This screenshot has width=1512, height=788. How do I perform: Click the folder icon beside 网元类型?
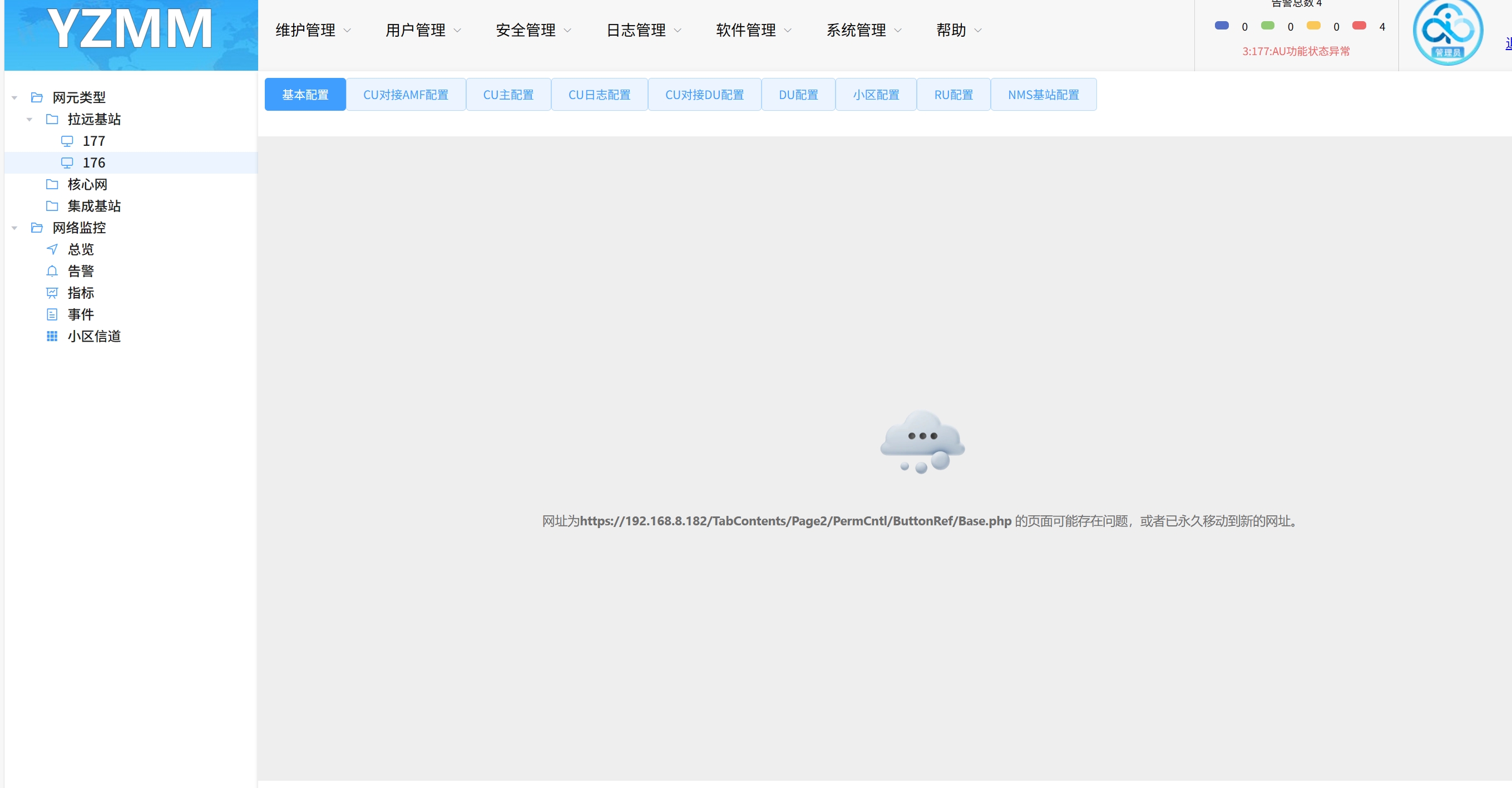coord(37,97)
